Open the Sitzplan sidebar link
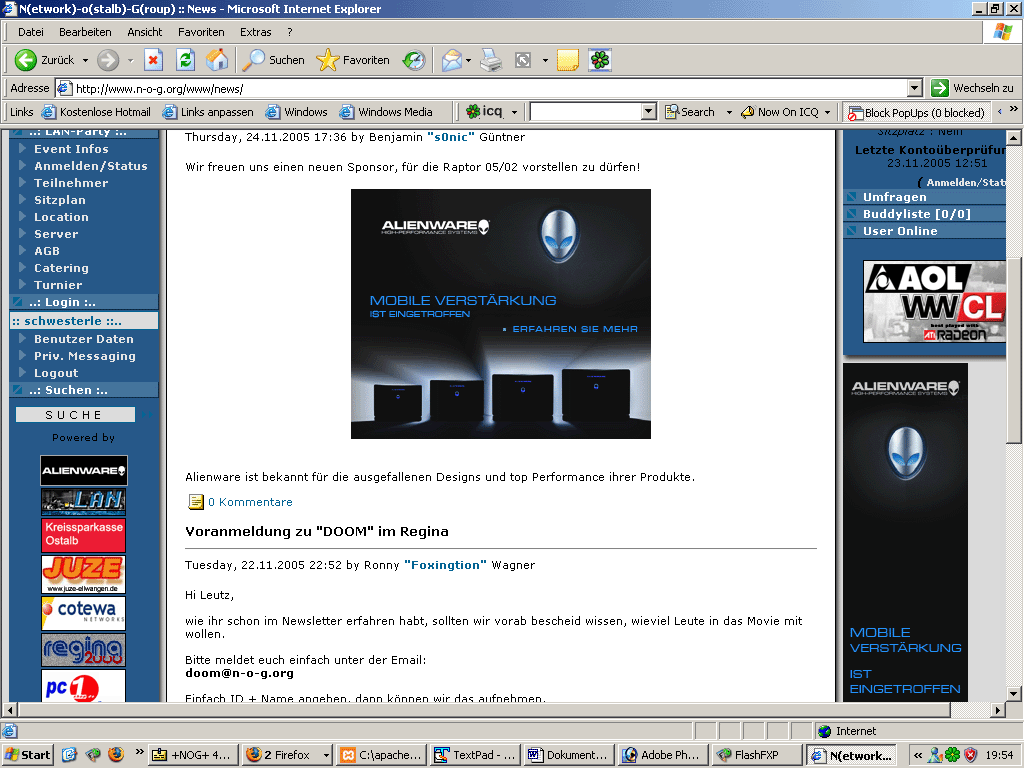Viewport: 1024px width, 768px height. click(59, 200)
